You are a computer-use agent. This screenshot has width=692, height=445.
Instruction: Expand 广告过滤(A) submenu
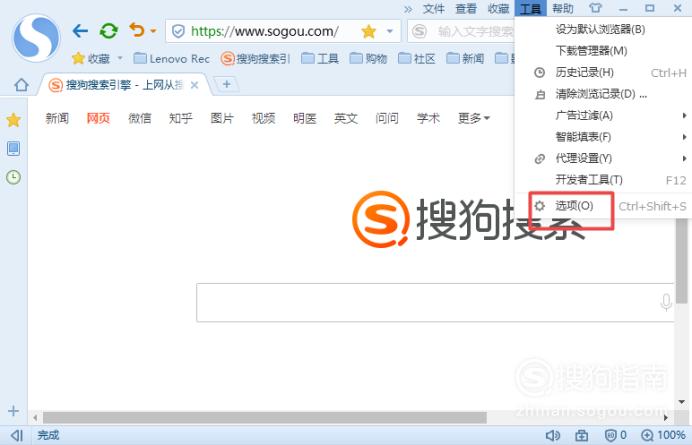[x=603, y=116]
